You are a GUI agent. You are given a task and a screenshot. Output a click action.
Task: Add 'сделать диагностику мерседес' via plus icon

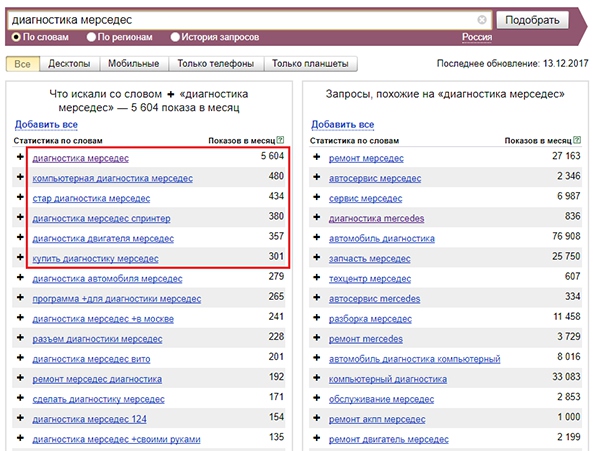tap(20, 398)
